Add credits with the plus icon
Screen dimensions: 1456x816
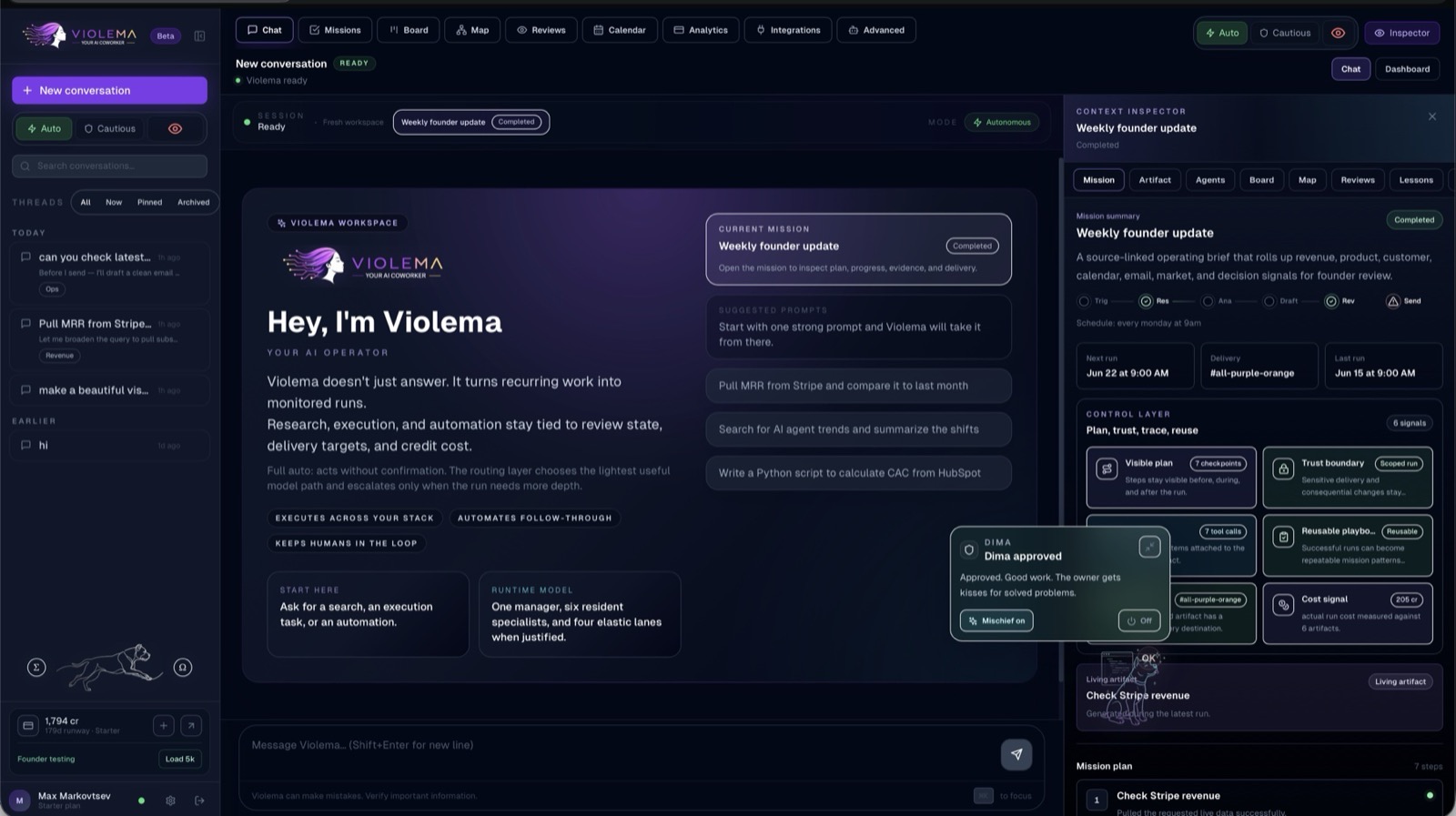coord(164,726)
